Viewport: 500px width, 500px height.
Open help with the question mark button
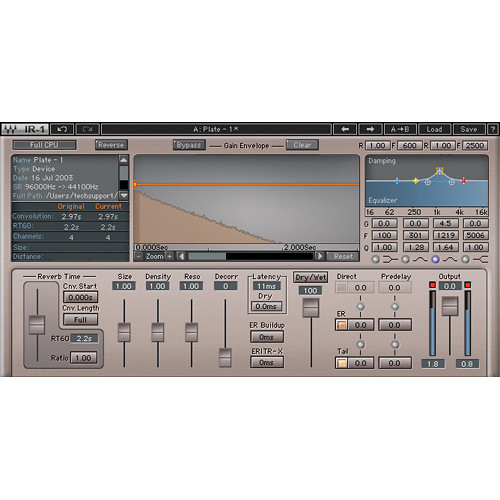[x=493, y=129]
